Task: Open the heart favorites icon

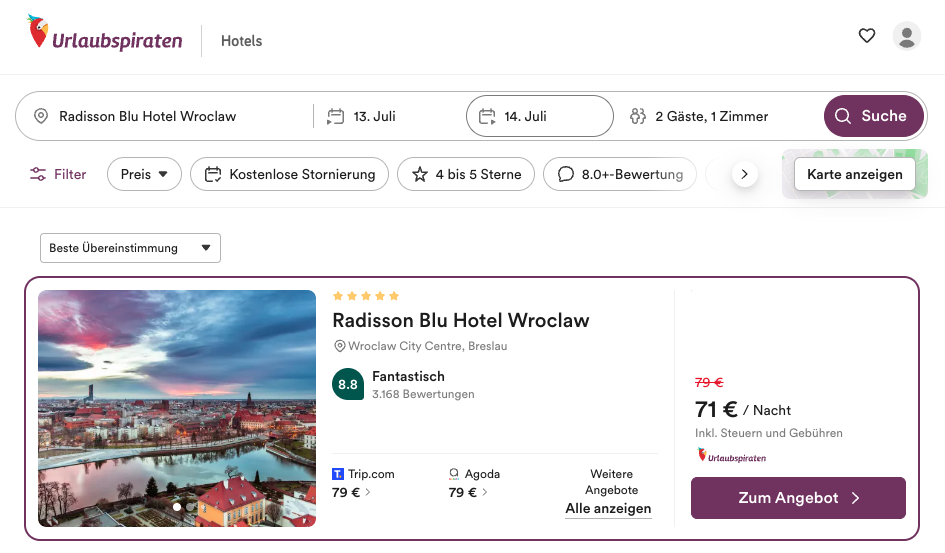Action: (x=867, y=36)
